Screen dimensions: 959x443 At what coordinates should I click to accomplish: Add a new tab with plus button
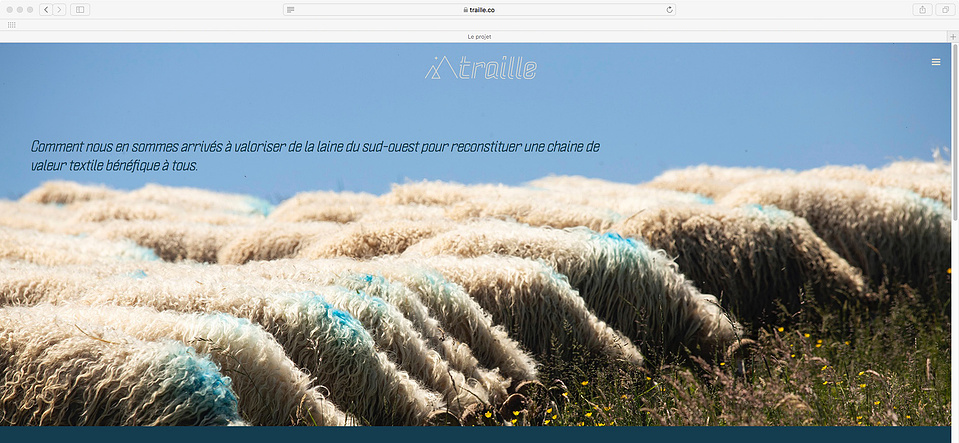click(x=953, y=37)
